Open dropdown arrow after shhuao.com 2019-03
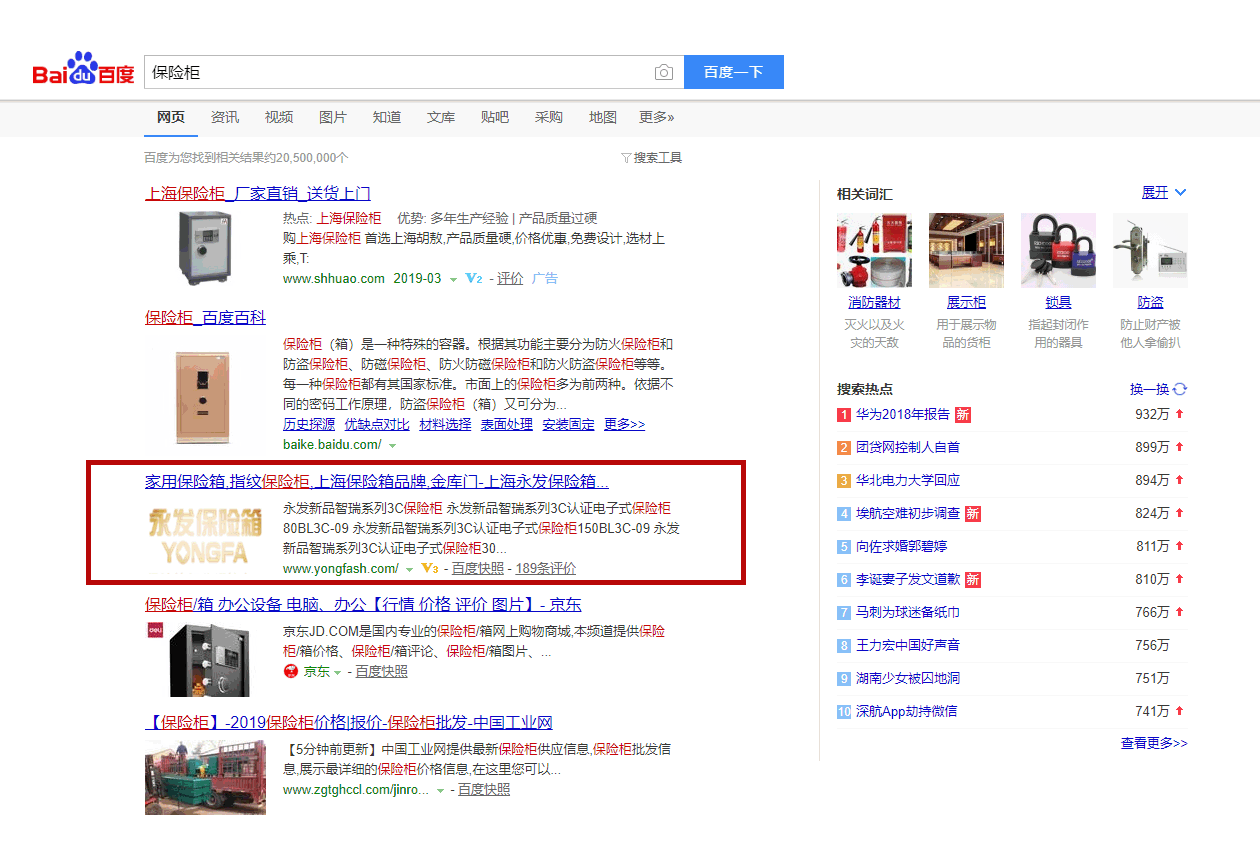The width and height of the screenshot is (1260, 861). (454, 279)
